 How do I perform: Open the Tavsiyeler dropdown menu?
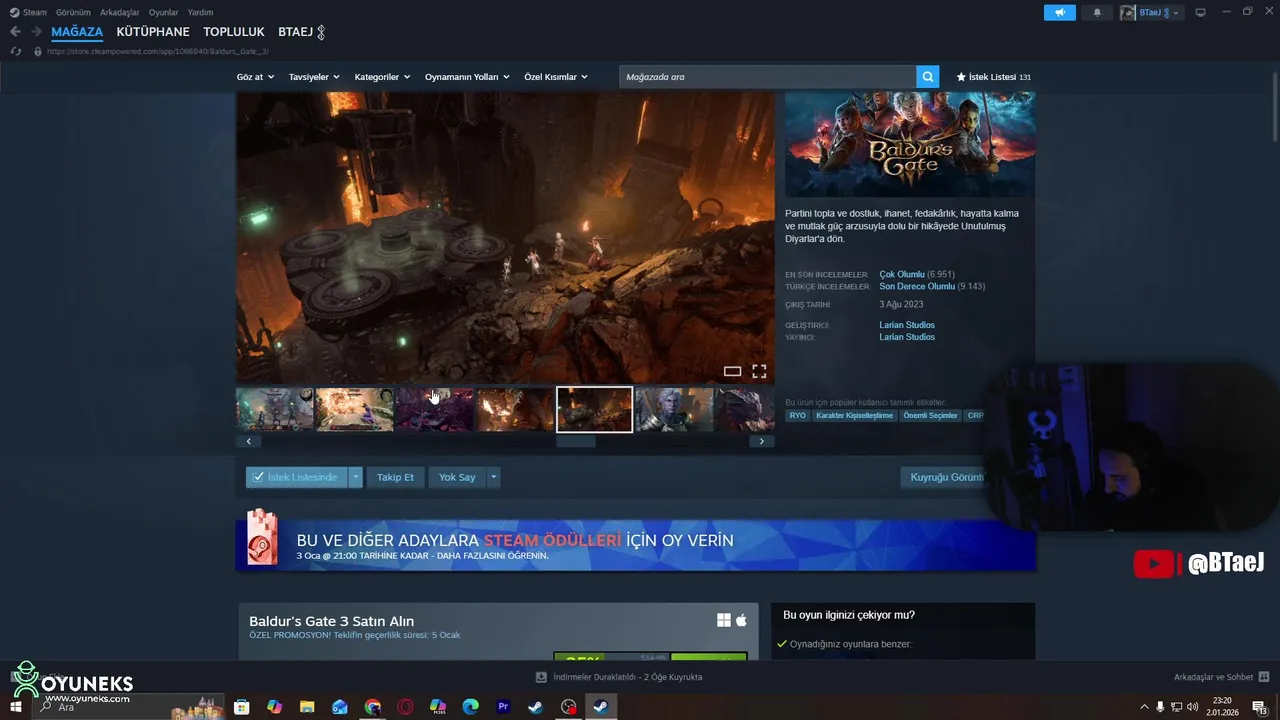(x=314, y=77)
